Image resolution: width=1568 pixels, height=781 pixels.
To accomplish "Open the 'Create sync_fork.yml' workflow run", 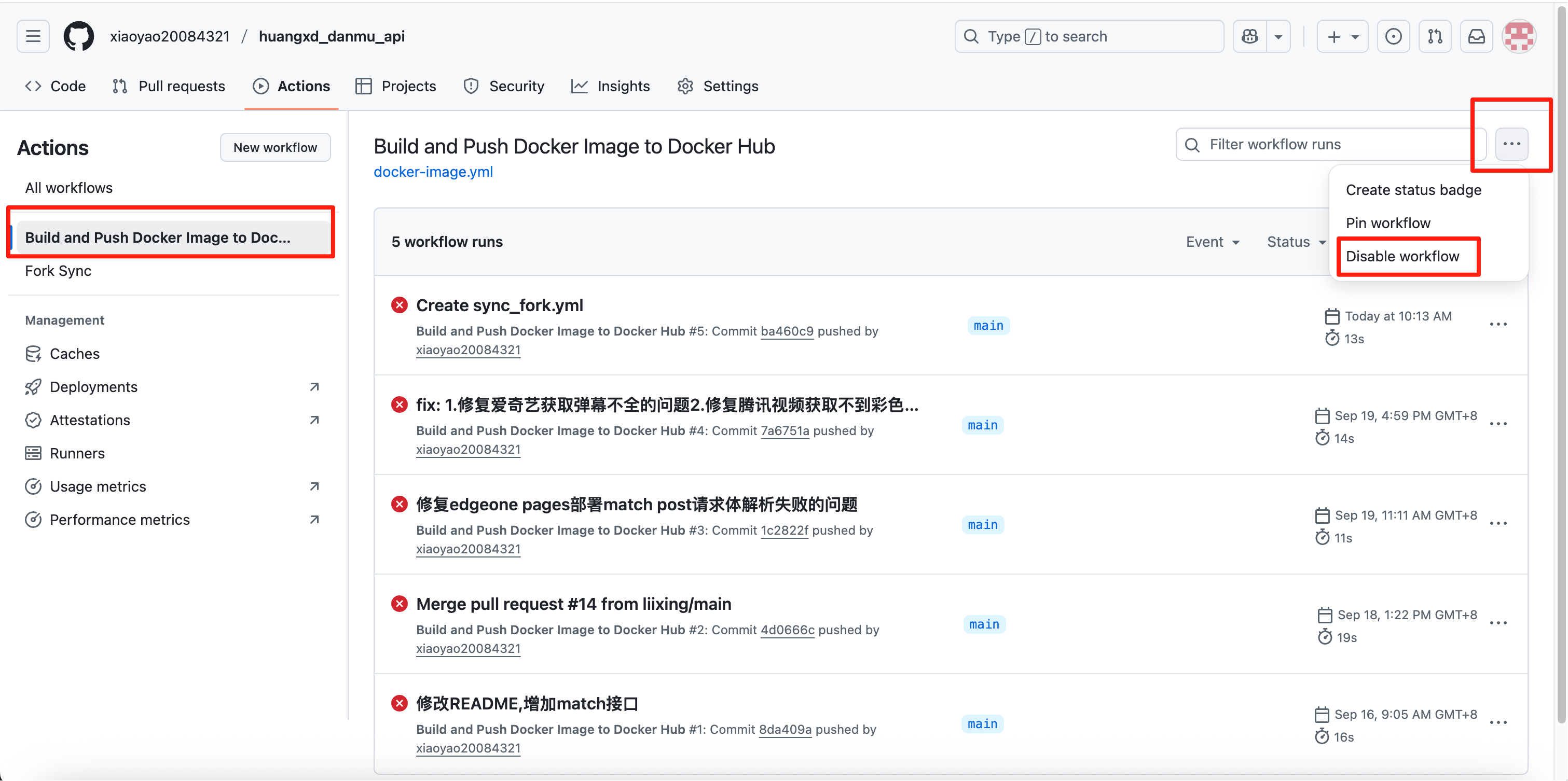I will click(x=499, y=305).
